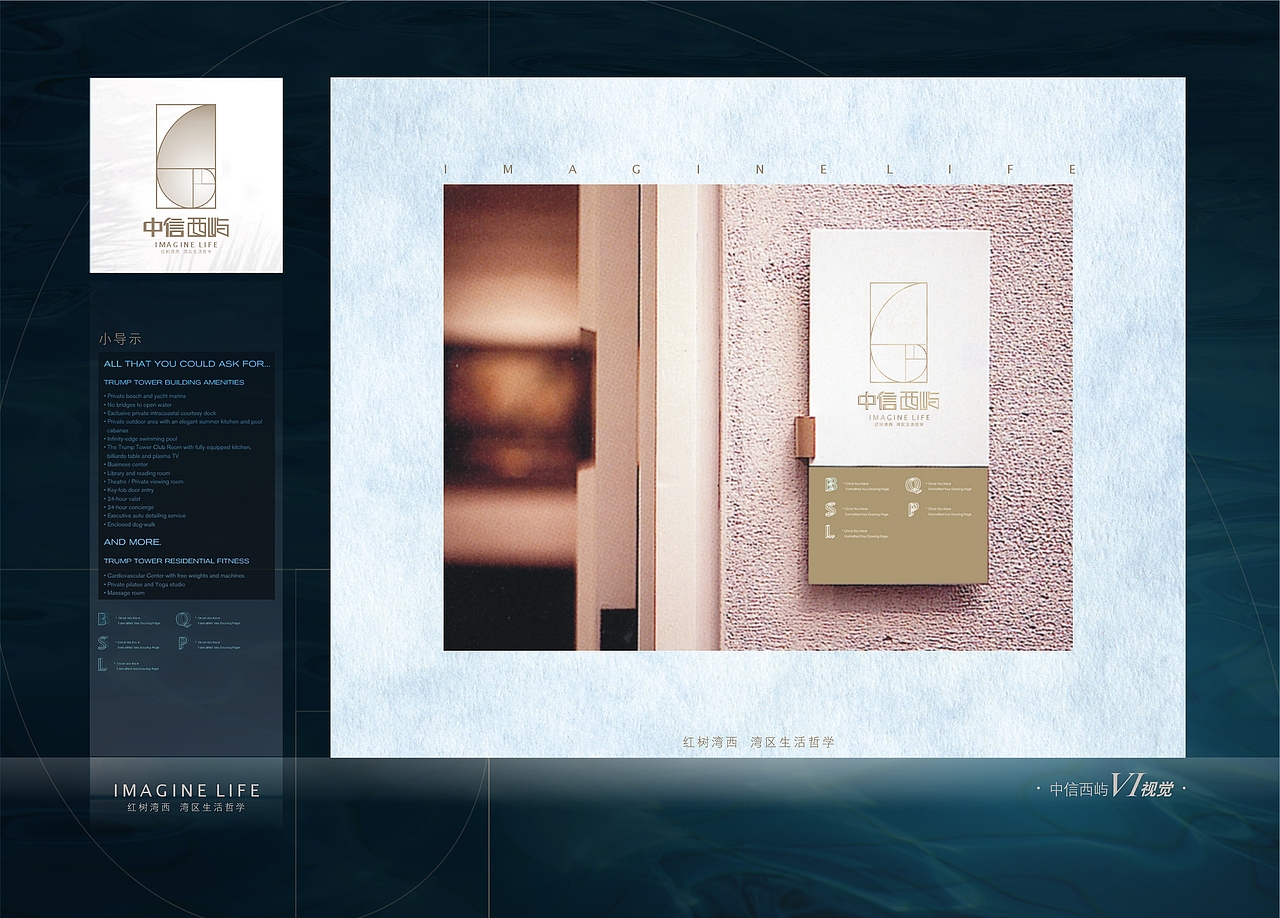The width and height of the screenshot is (1280, 918).
Task: Click the outlined S letter icon in dark left panel
Action: coord(103,643)
